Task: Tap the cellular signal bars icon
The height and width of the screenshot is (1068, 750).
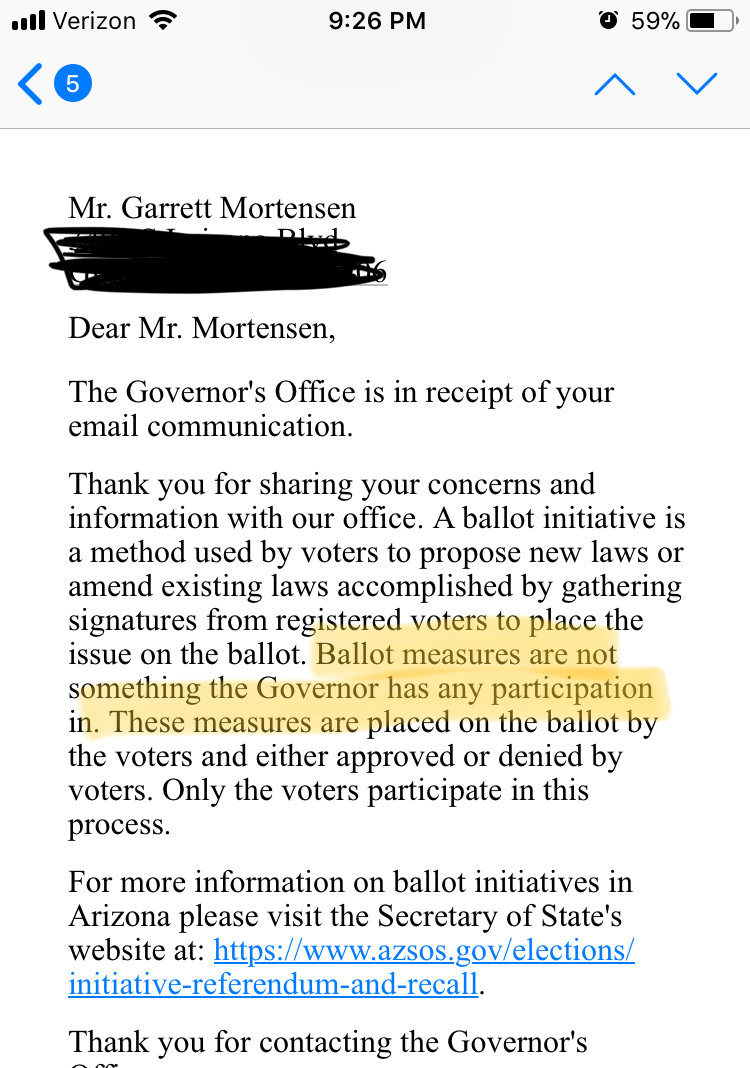Action: 32,21
